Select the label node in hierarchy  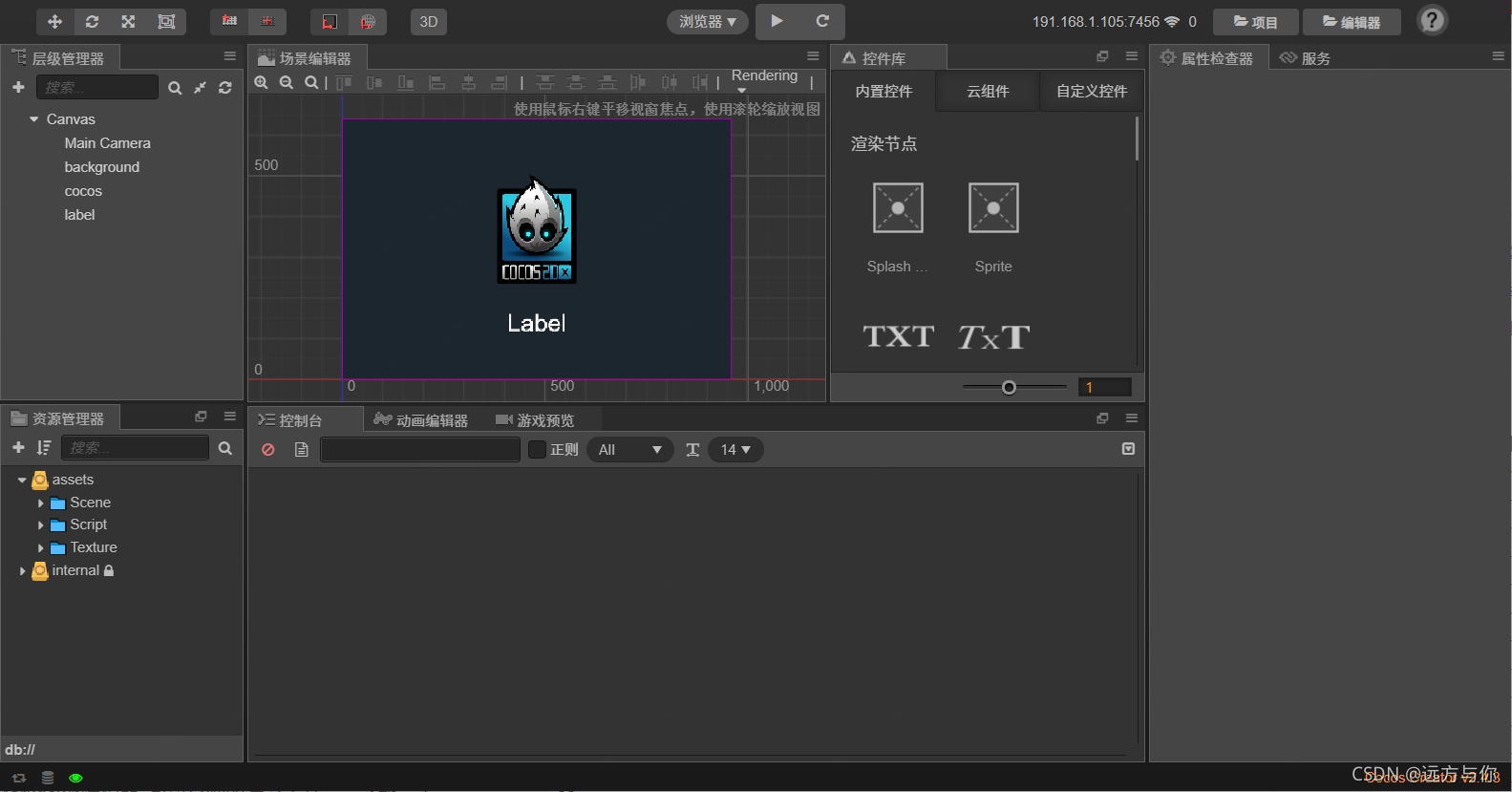79,215
